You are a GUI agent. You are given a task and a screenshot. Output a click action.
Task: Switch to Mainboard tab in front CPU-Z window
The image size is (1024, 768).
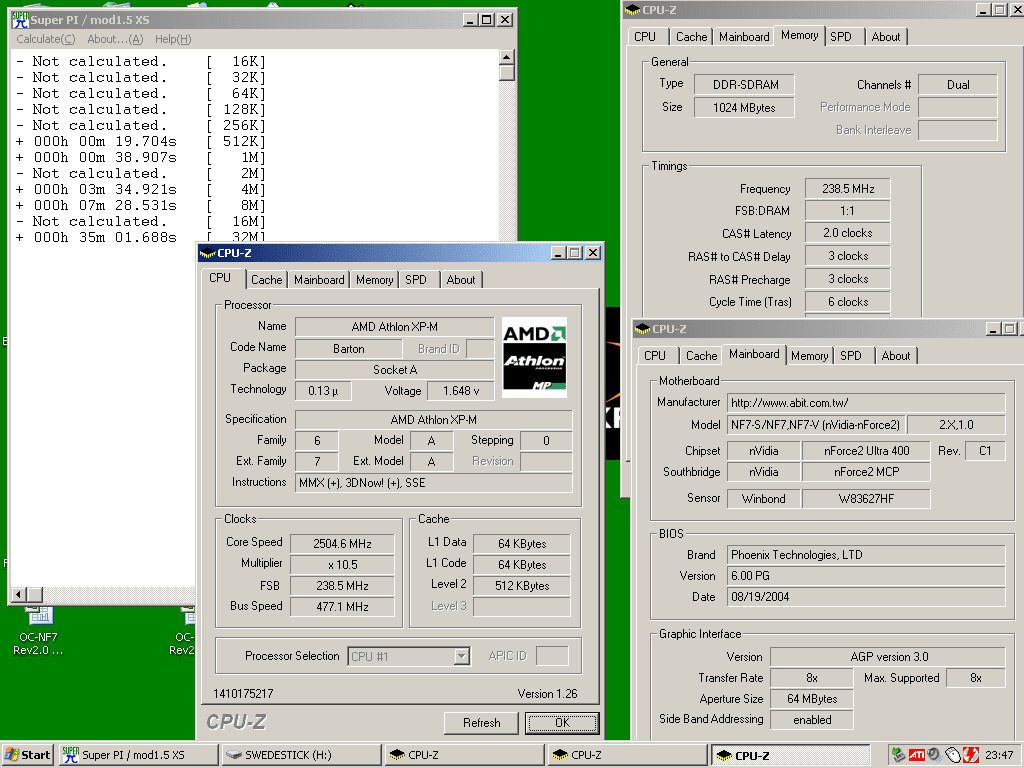tap(319, 280)
